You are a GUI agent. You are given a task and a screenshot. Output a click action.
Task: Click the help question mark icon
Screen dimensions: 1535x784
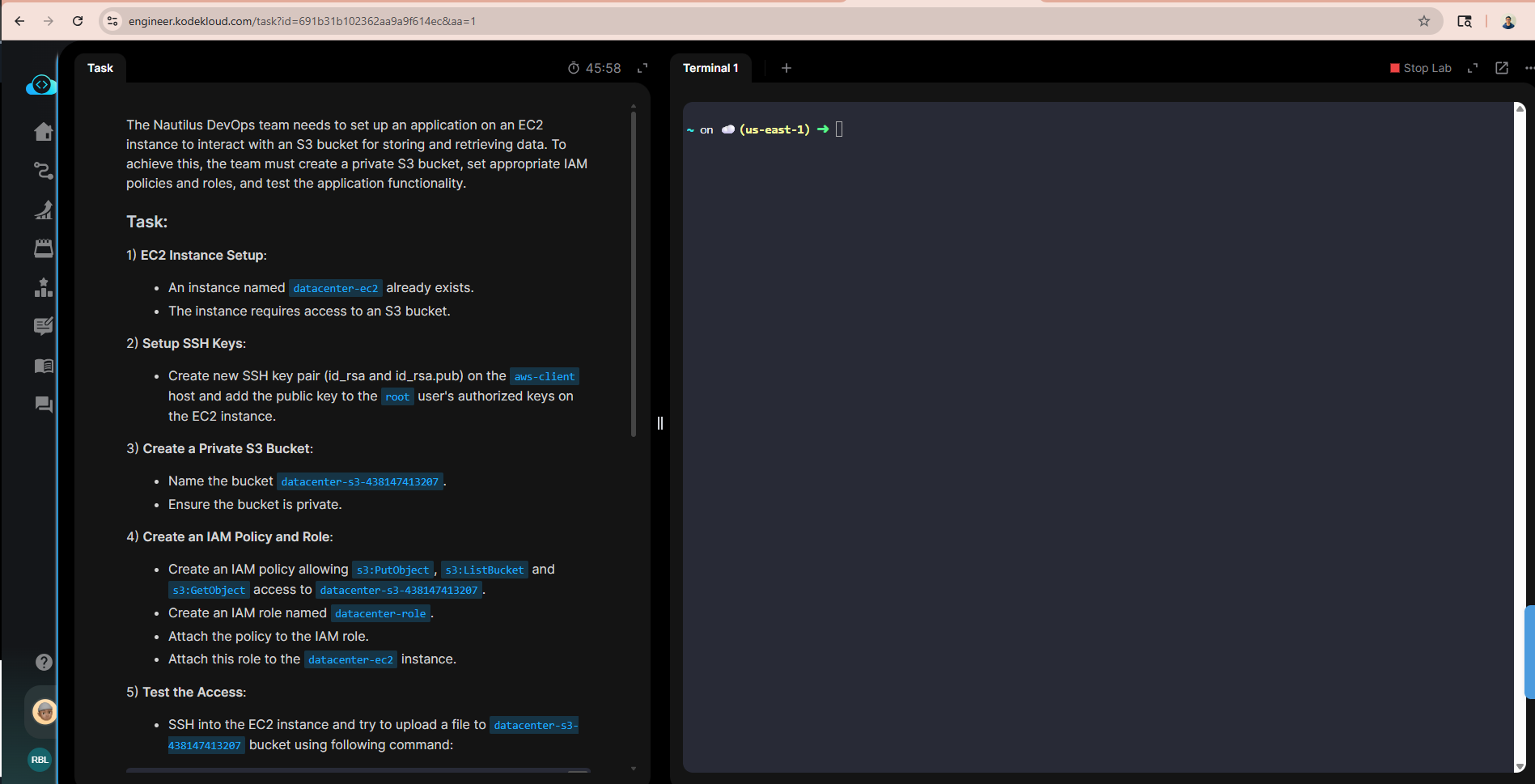(x=44, y=662)
